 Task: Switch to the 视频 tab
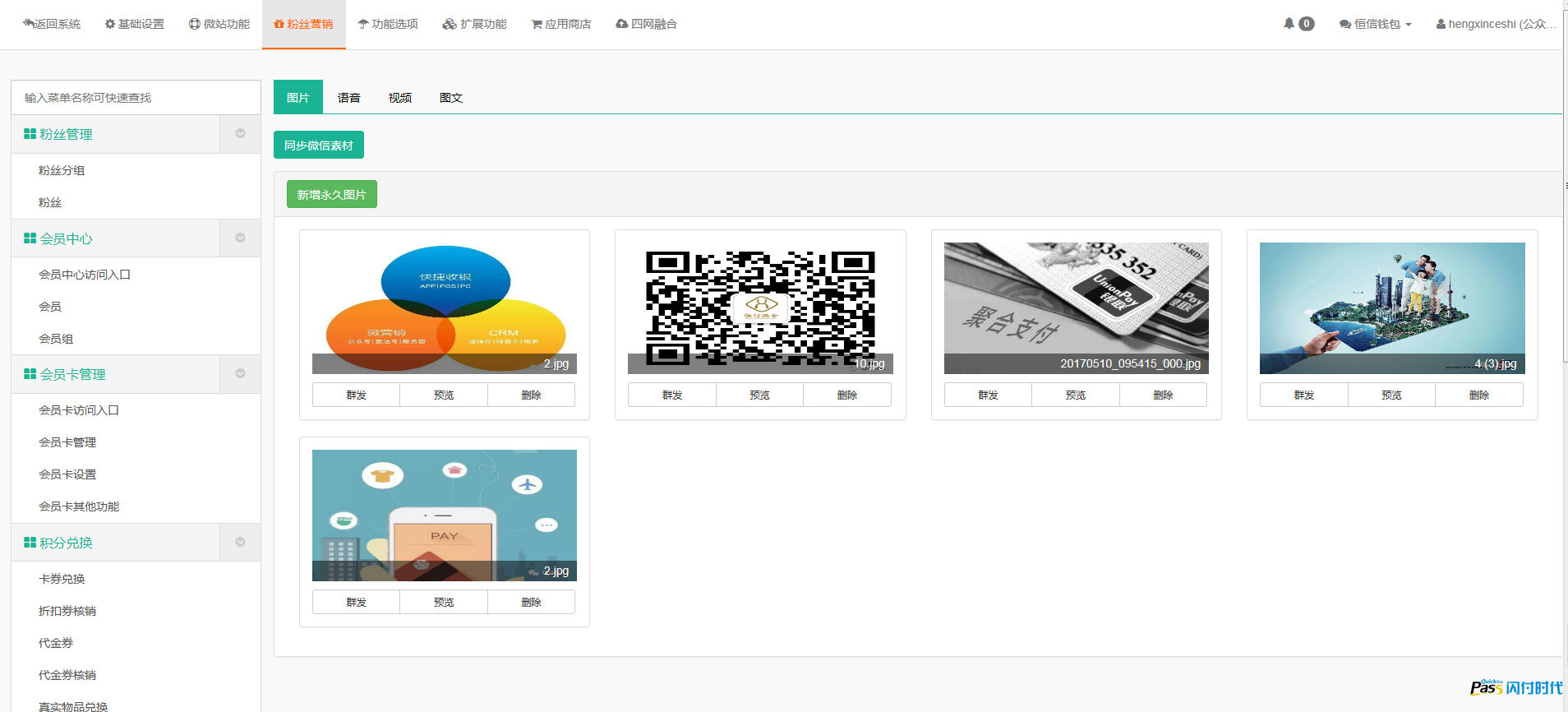tap(400, 97)
